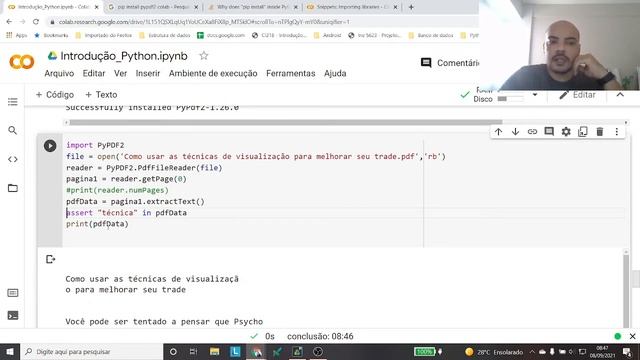This screenshot has width=640, height=360.
Task: Open the comments speech-bubble icon
Action: (426, 63)
